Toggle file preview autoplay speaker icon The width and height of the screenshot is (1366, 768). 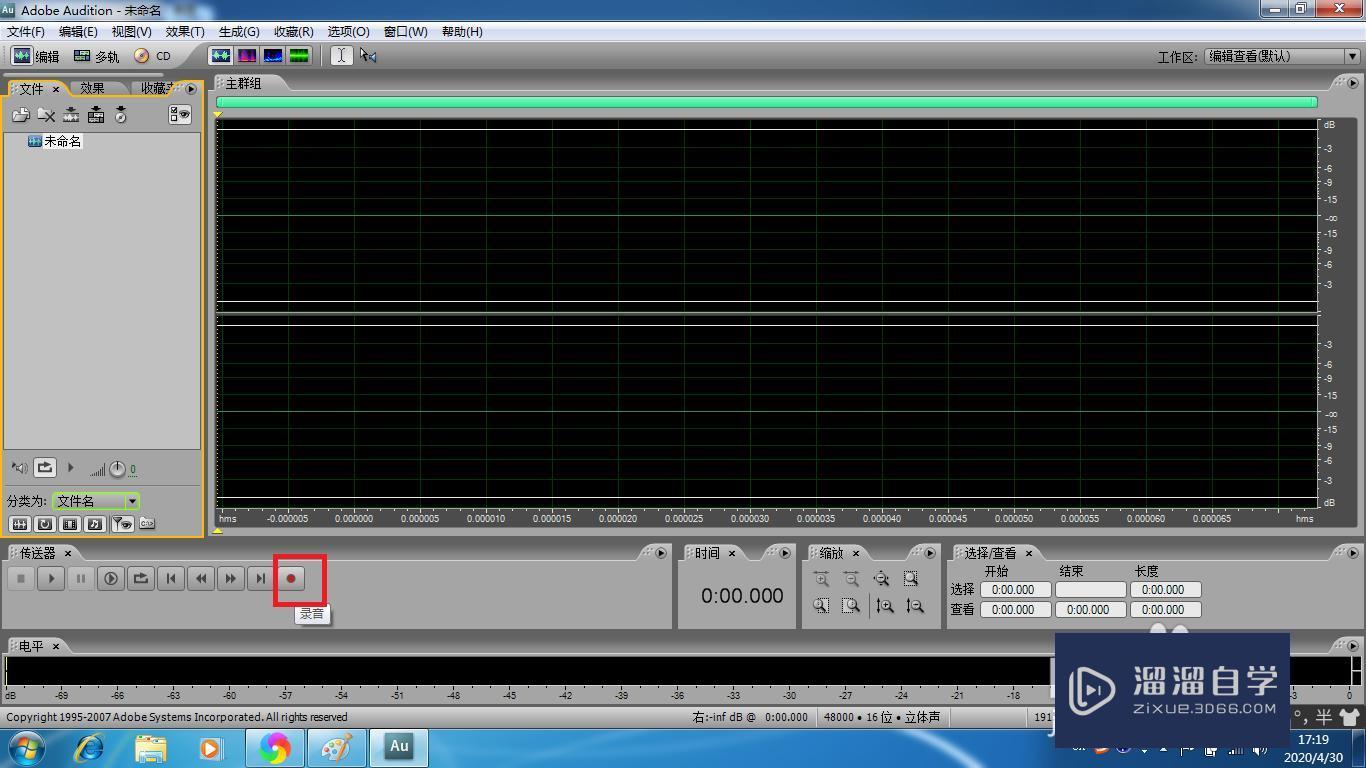[19, 467]
